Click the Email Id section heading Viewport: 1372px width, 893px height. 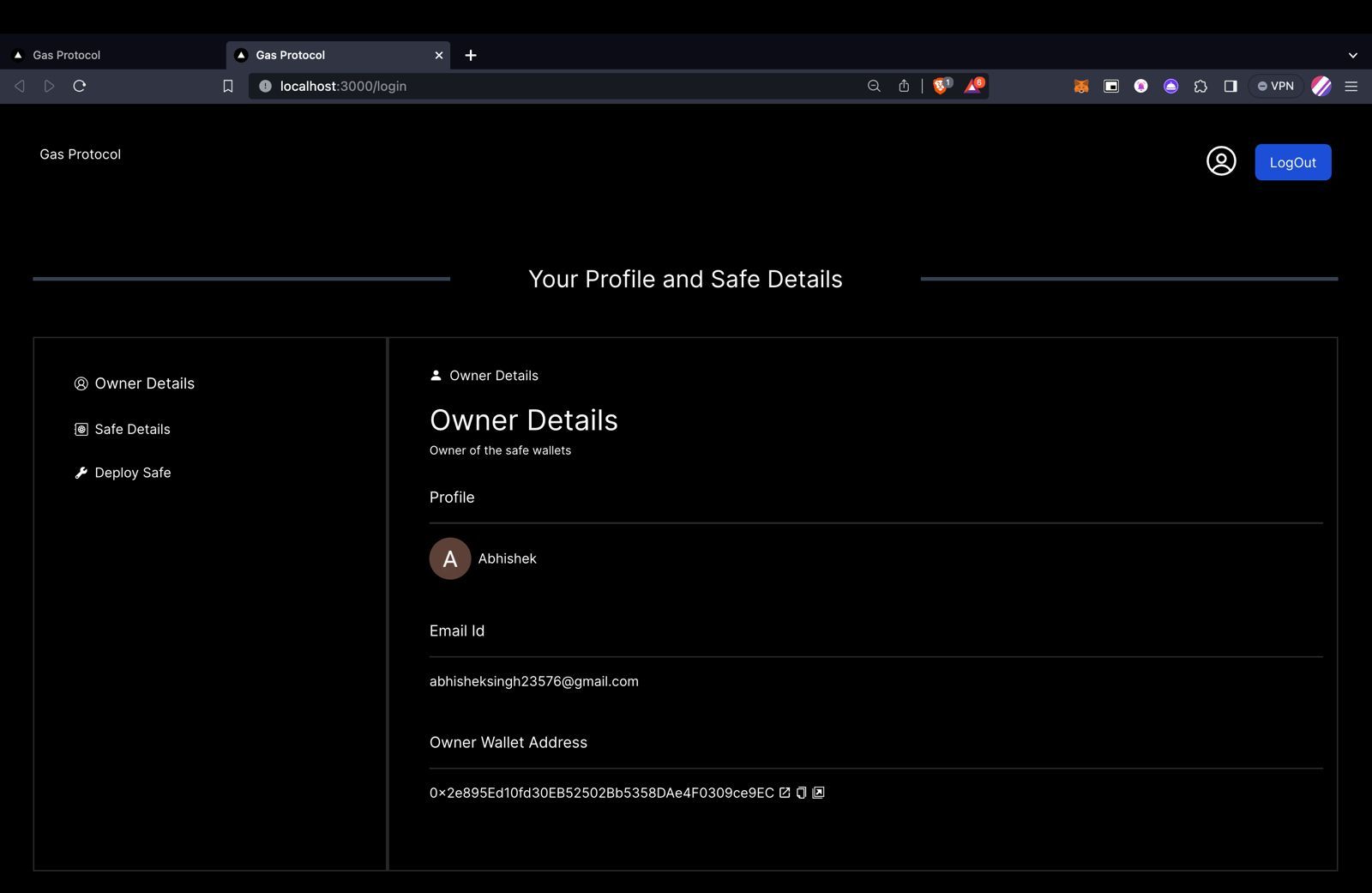[457, 631]
